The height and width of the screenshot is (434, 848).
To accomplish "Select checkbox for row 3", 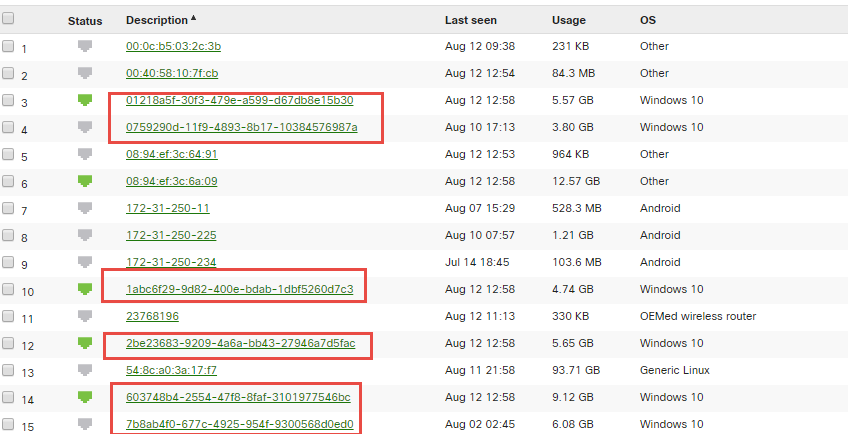I will pos(8,100).
